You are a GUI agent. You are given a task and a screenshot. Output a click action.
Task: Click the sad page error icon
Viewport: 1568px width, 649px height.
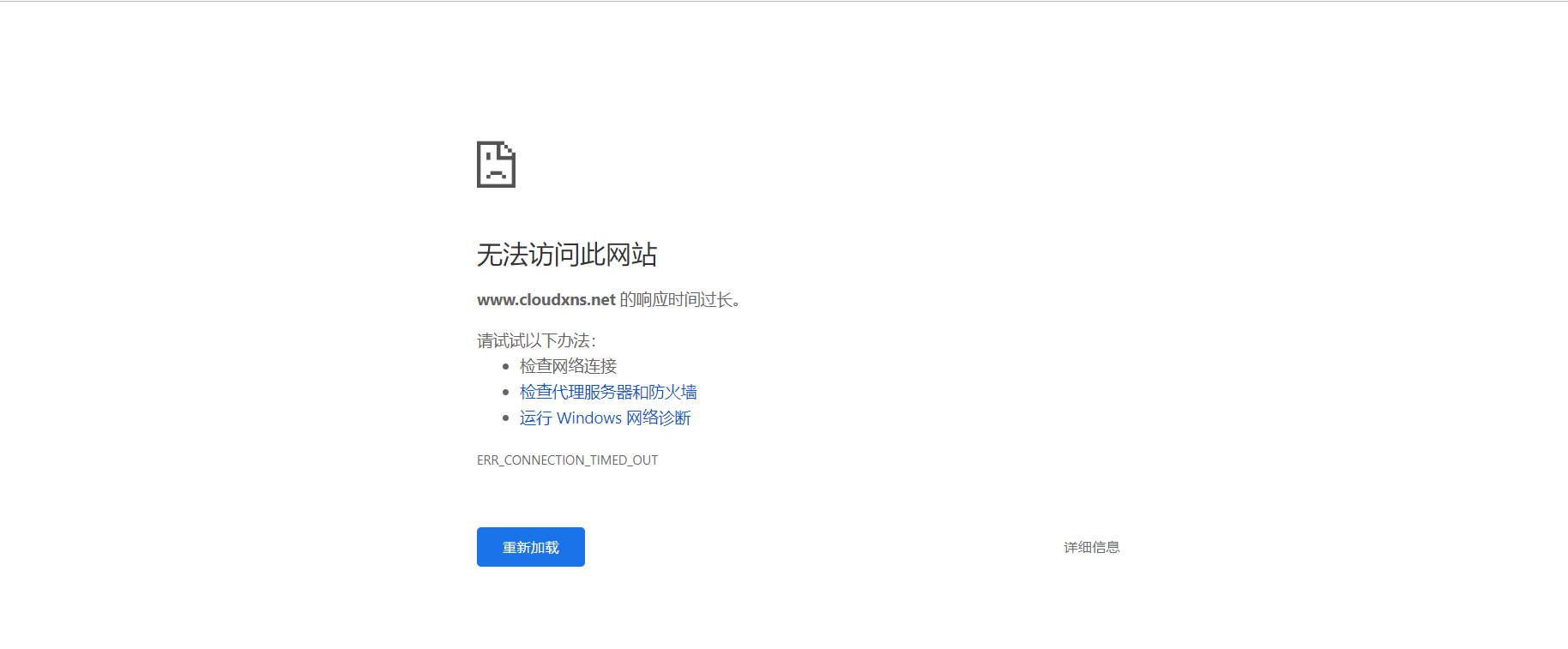coord(496,164)
